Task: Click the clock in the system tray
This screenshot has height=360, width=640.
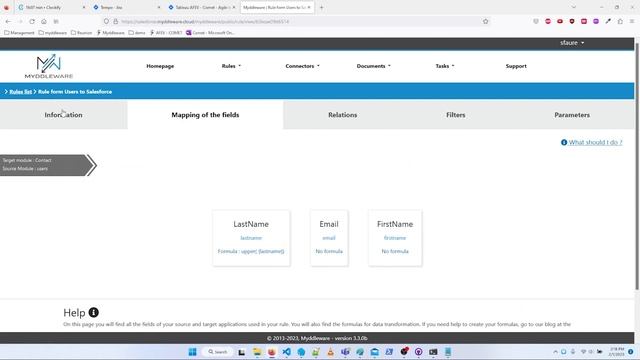Action: pos(616,352)
